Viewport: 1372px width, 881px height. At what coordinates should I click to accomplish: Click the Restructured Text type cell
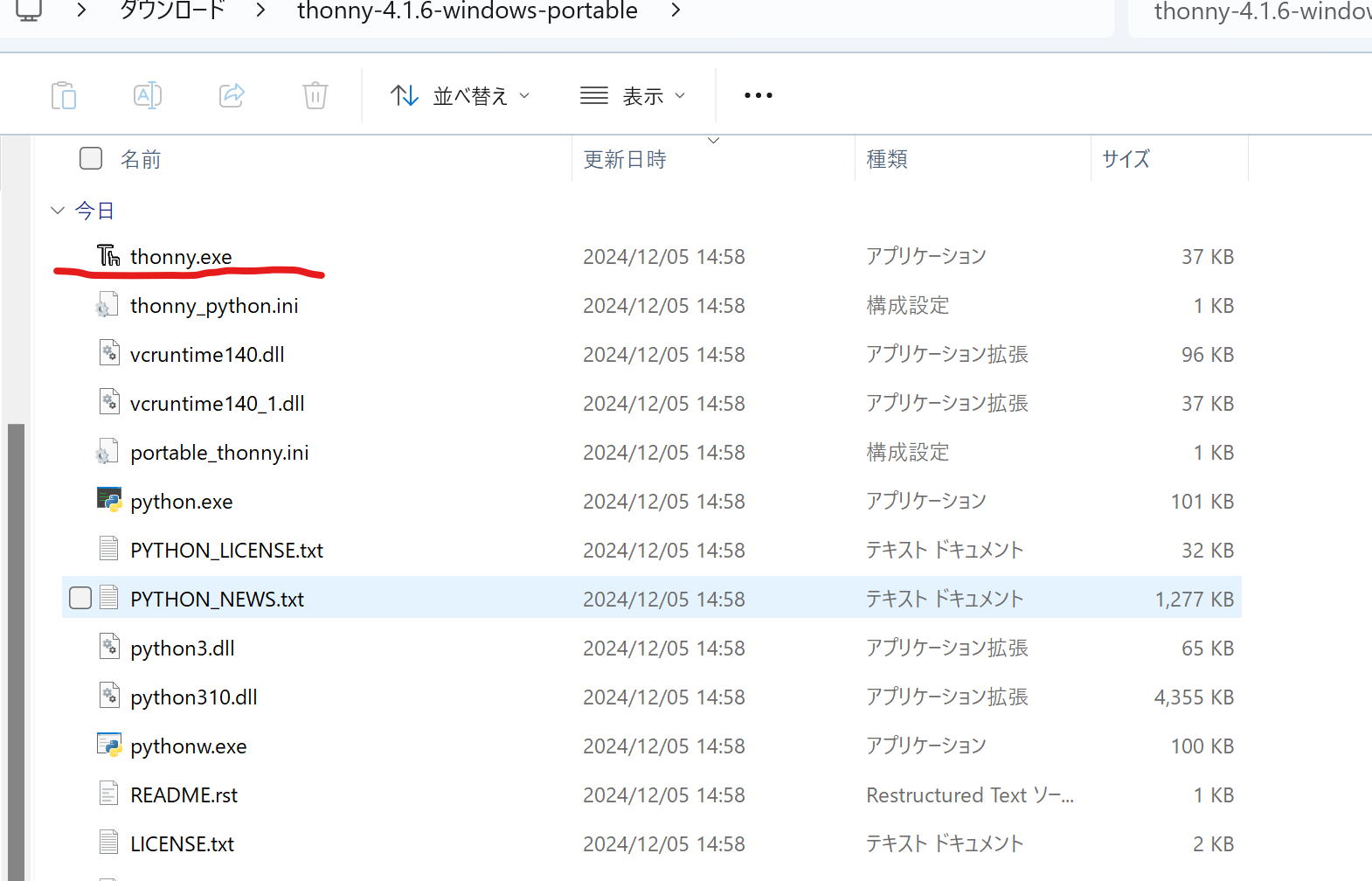(970, 794)
